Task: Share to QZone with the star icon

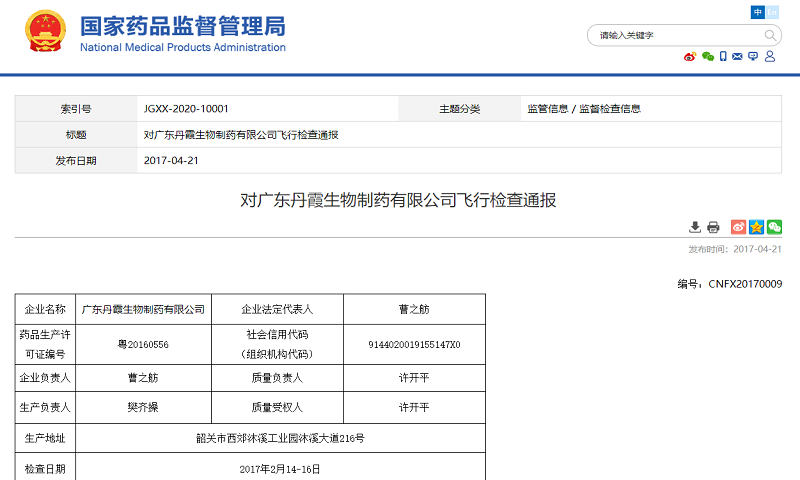Action: point(756,227)
